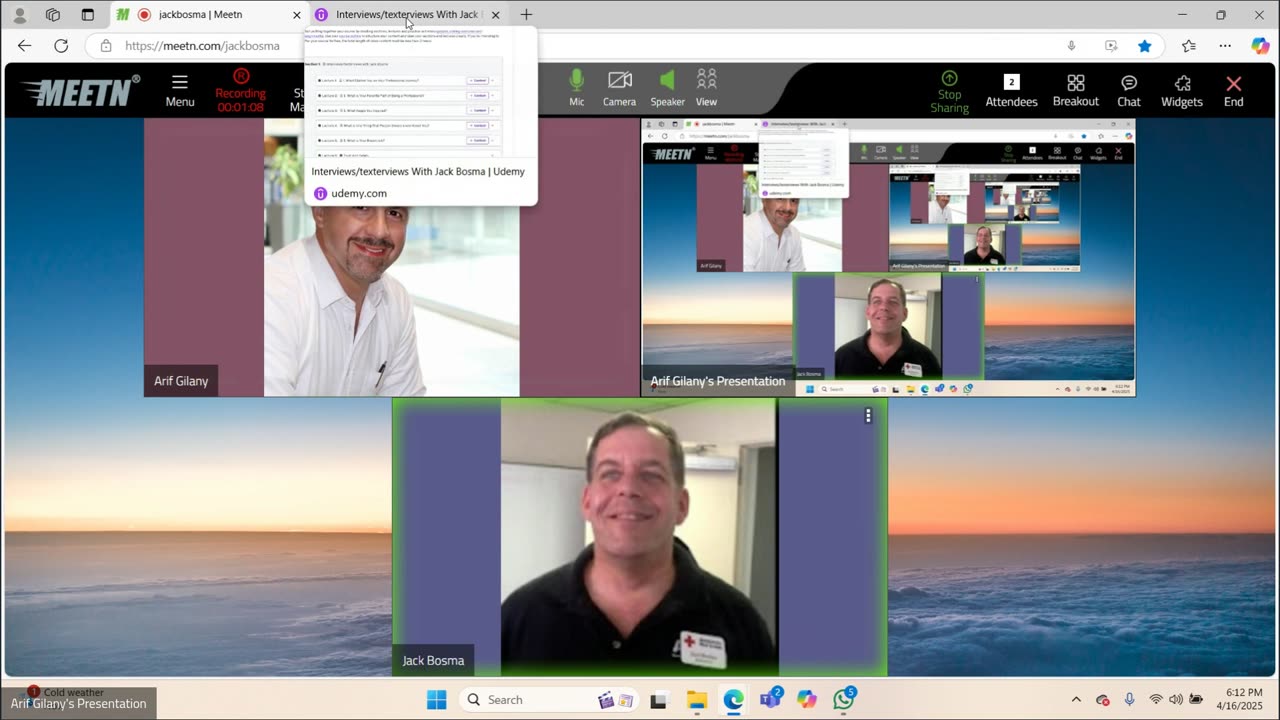The width and height of the screenshot is (1280, 720).
Task: Go back in the browser
Action: tap(25, 46)
